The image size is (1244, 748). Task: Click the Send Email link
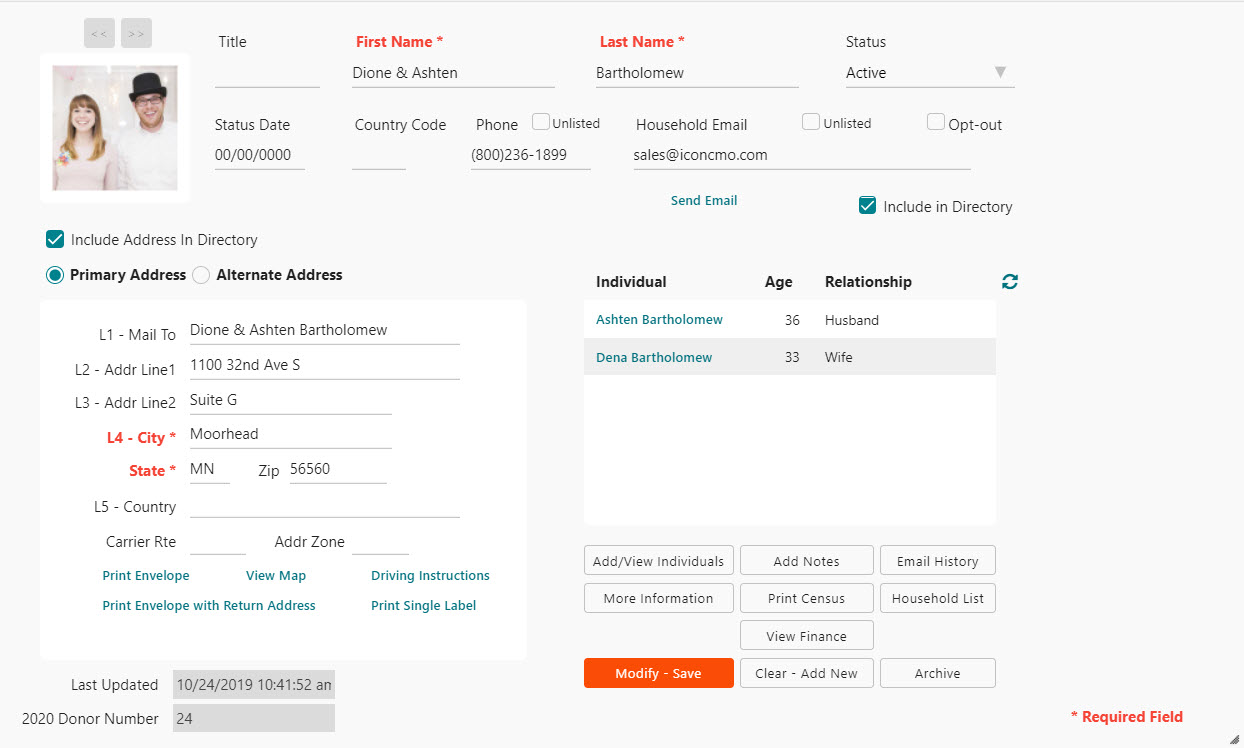(703, 200)
